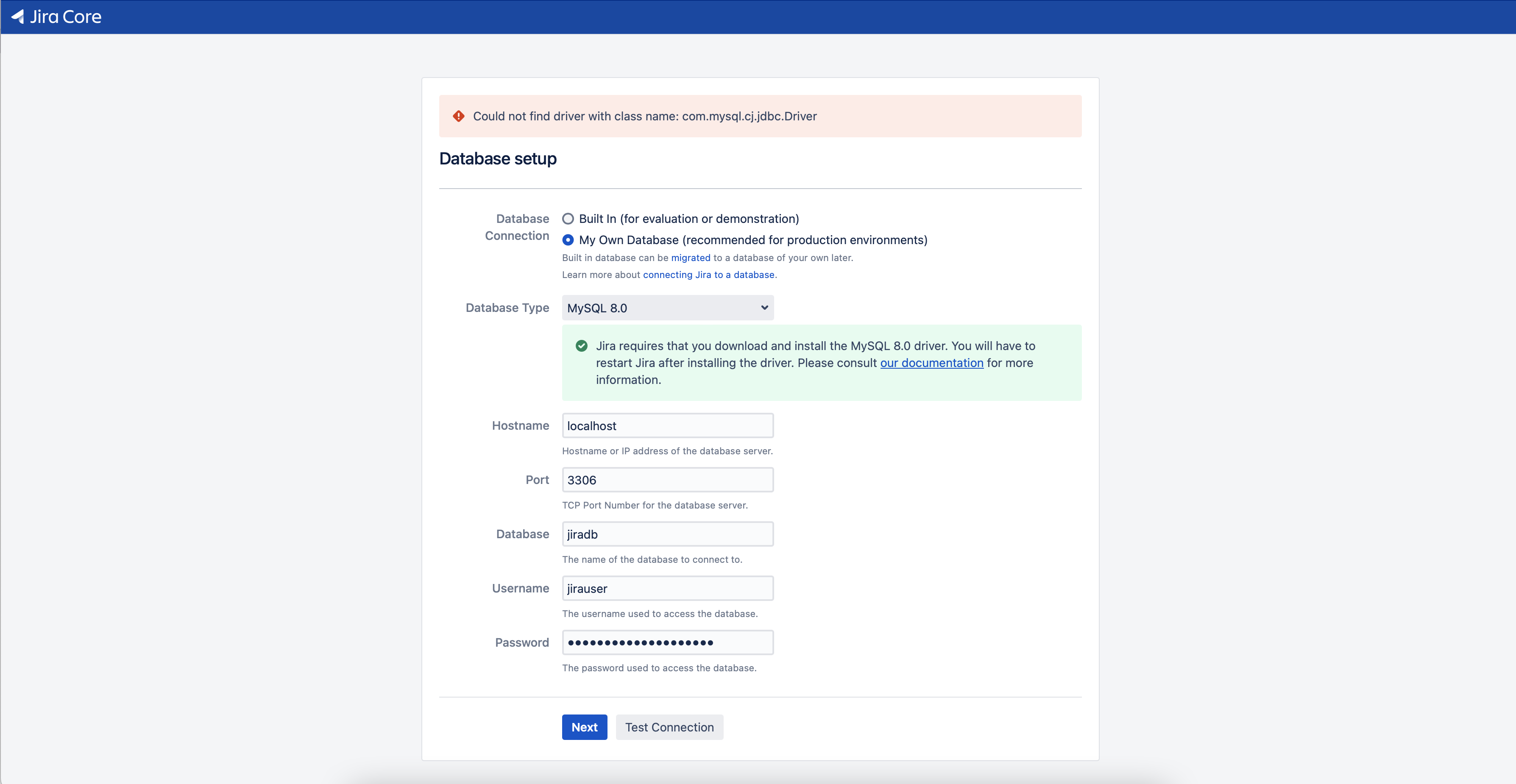Click the Next button
Viewport: 1516px width, 784px height.
(584, 727)
